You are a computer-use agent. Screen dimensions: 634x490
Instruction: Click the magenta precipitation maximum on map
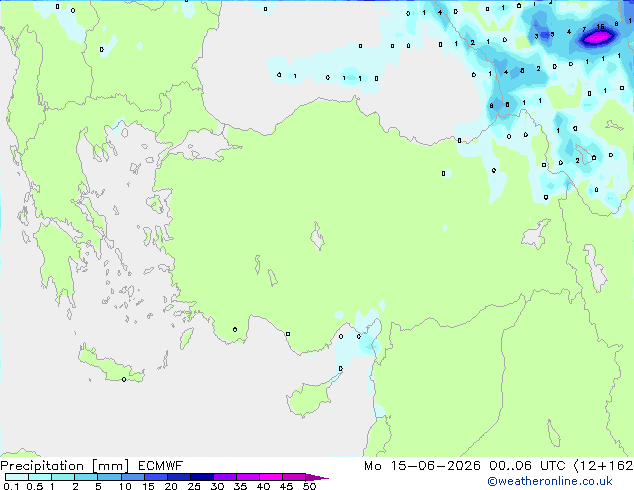pyautogui.click(x=598, y=38)
